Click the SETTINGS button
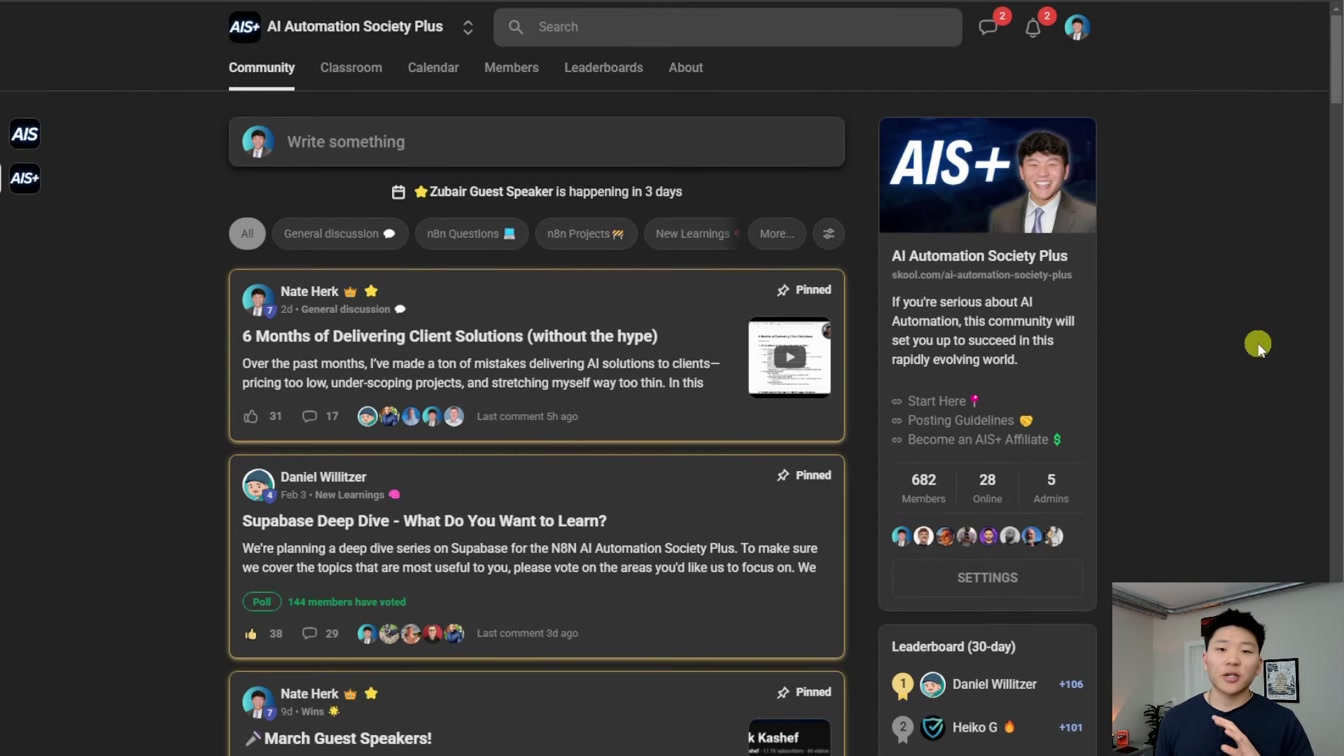1344x756 pixels. (987, 578)
